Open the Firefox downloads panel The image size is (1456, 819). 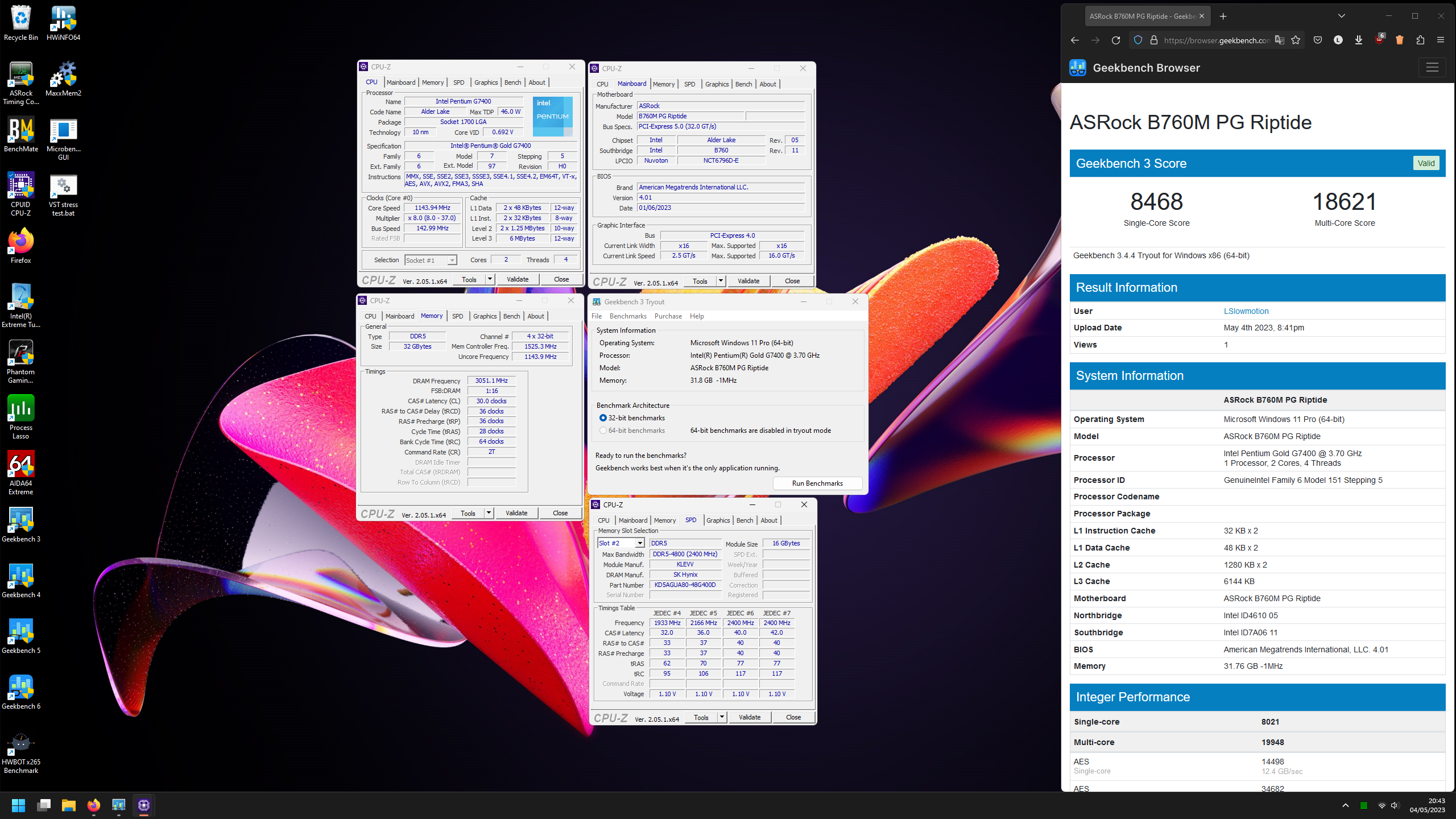click(1358, 40)
